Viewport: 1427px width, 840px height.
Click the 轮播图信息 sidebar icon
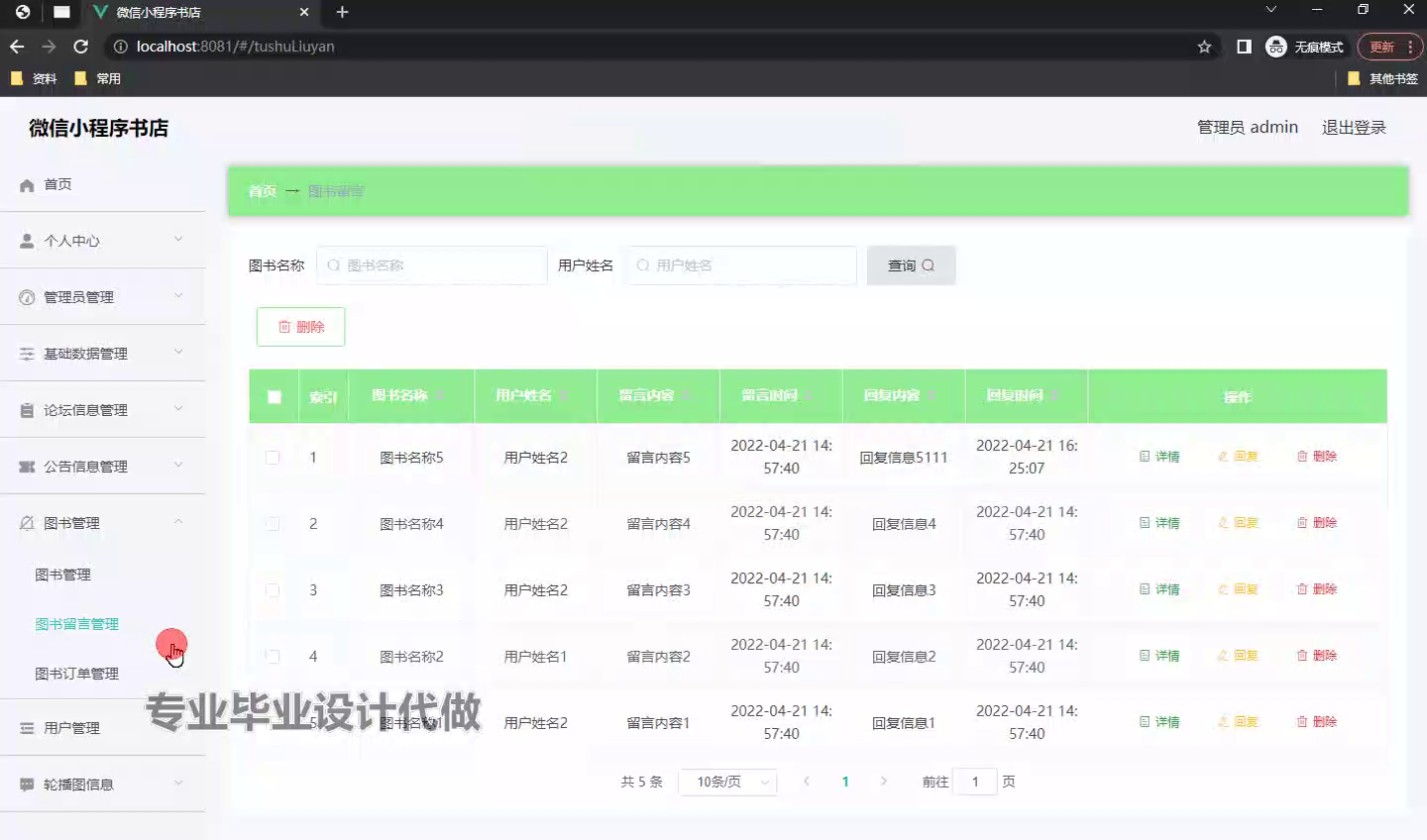click(x=27, y=785)
